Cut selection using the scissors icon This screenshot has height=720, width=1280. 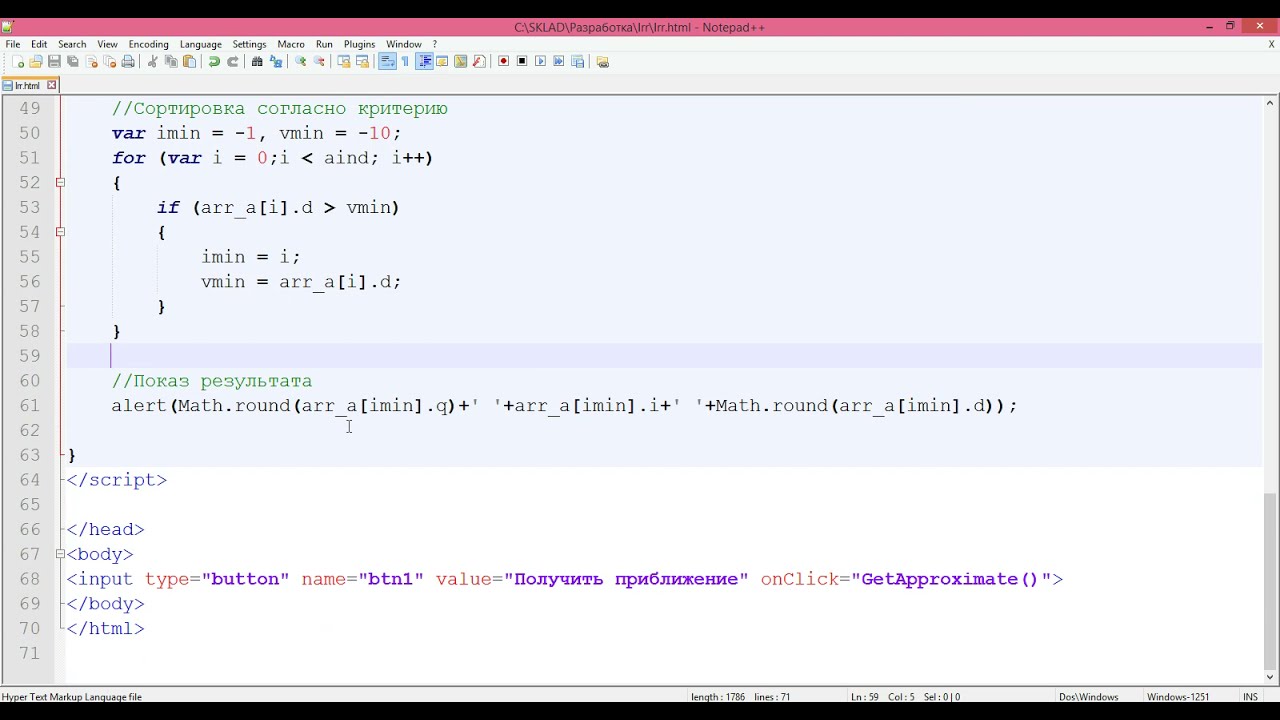pyautogui.click(x=152, y=61)
